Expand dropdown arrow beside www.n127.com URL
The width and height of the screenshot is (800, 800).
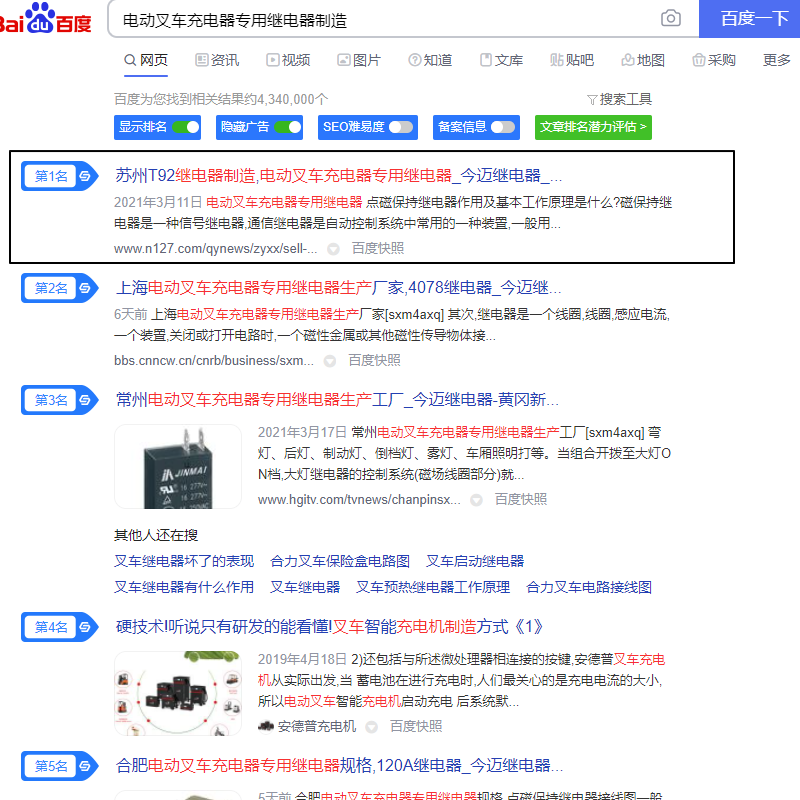(x=333, y=249)
